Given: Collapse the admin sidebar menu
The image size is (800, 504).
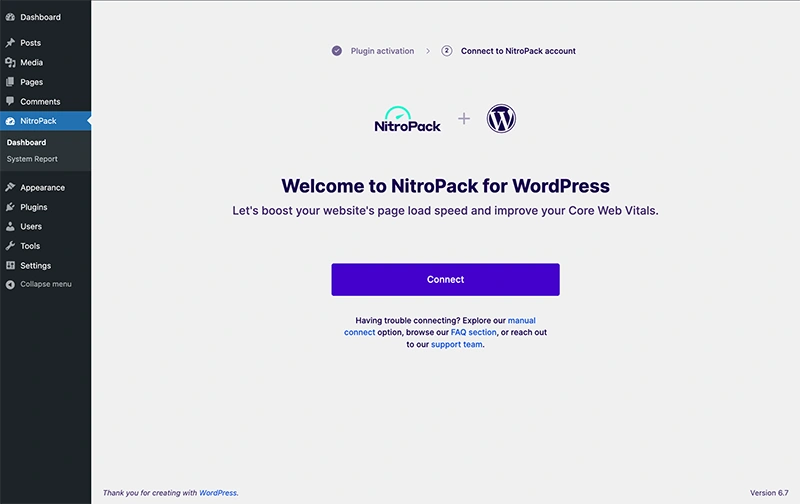Looking at the screenshot, I should pyautogui.click(x=45, y=284).
